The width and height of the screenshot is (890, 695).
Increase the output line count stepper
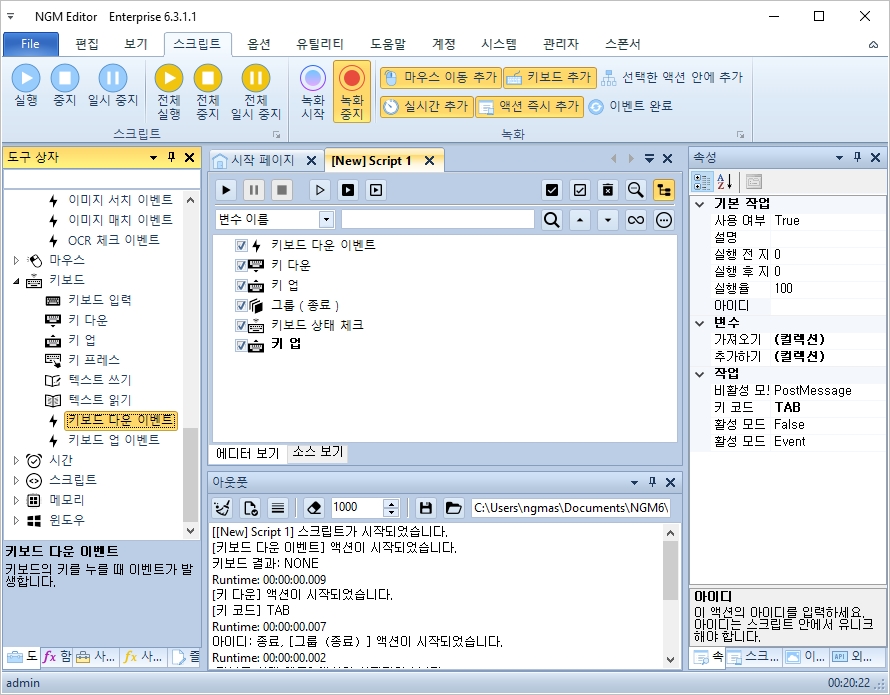pos(391,503)
